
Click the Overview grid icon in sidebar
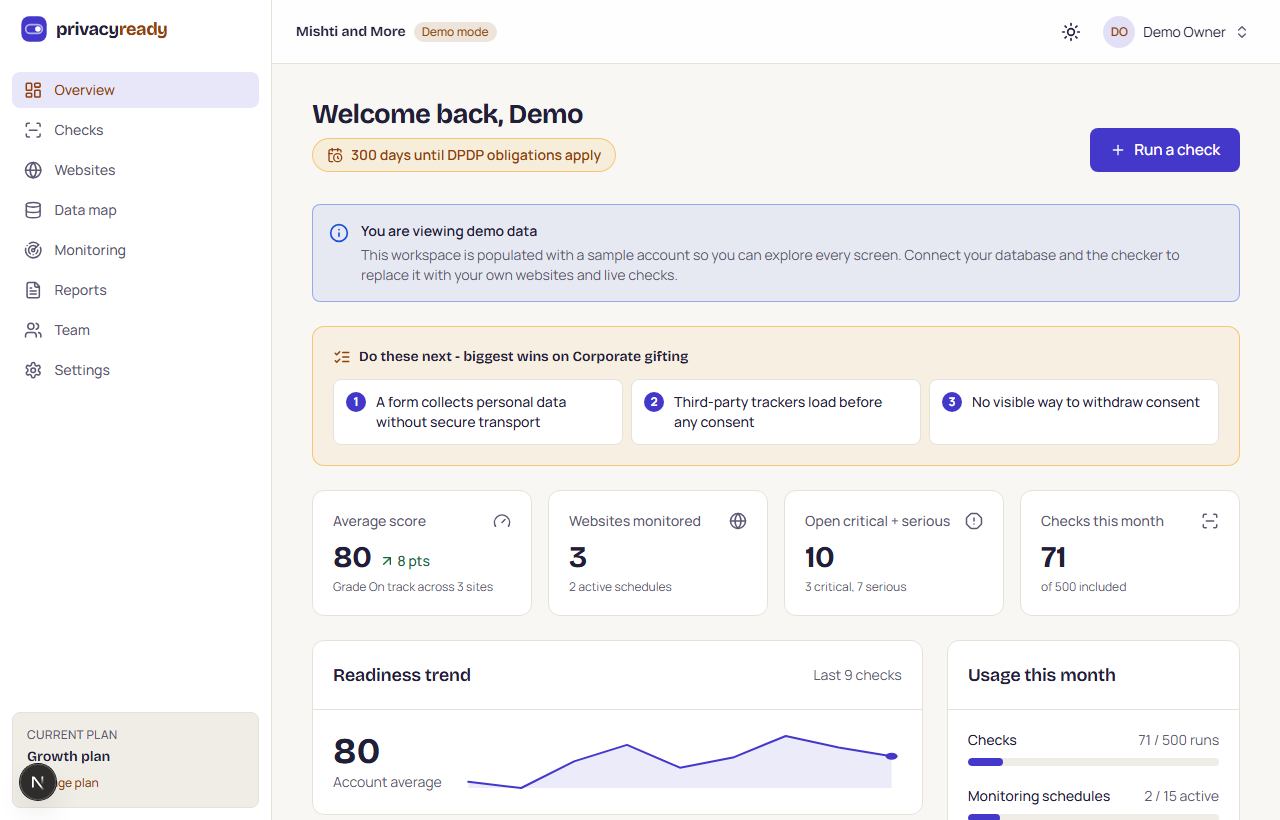(33, 90)
